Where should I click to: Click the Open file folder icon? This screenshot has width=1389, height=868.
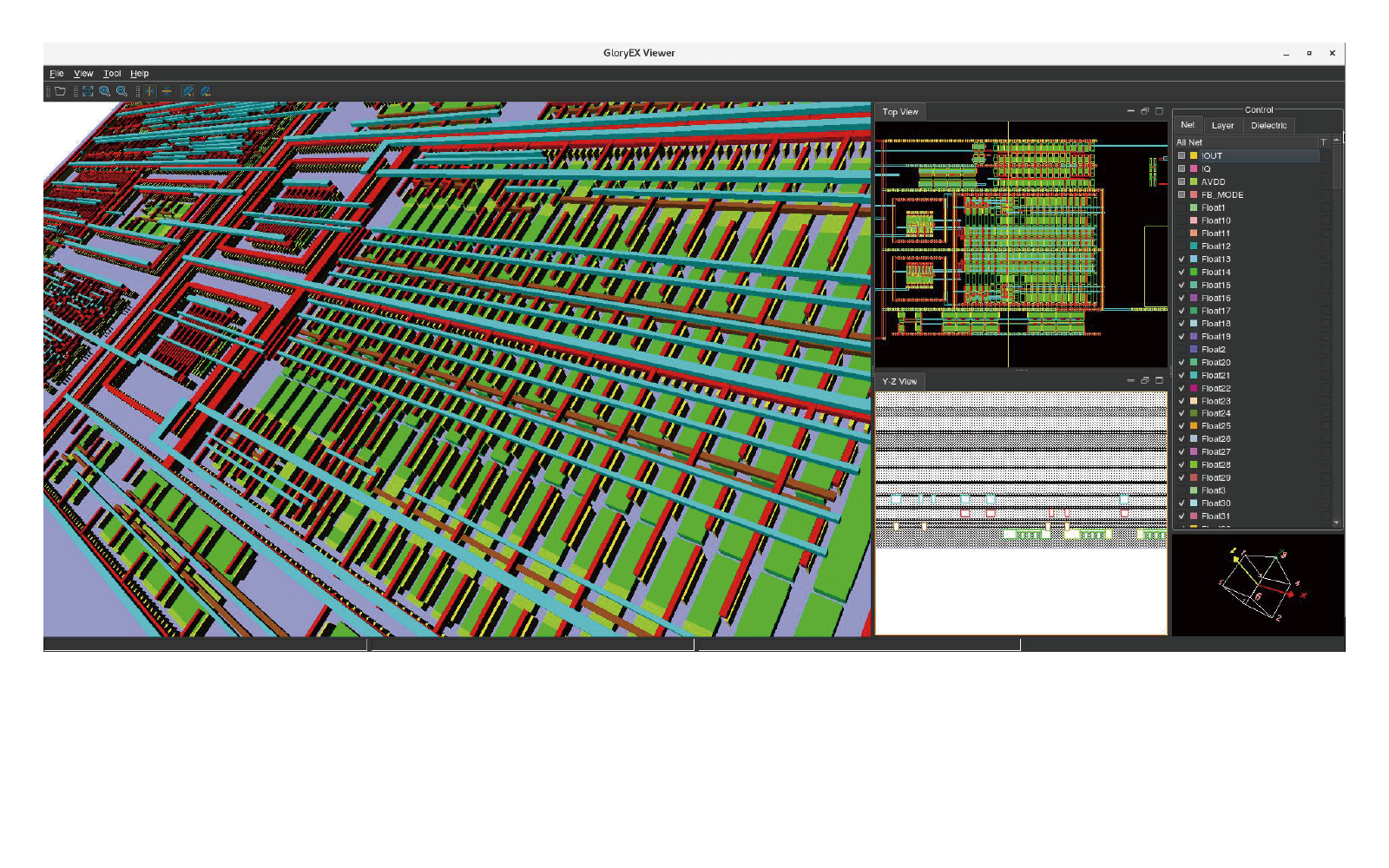[60, 91]
